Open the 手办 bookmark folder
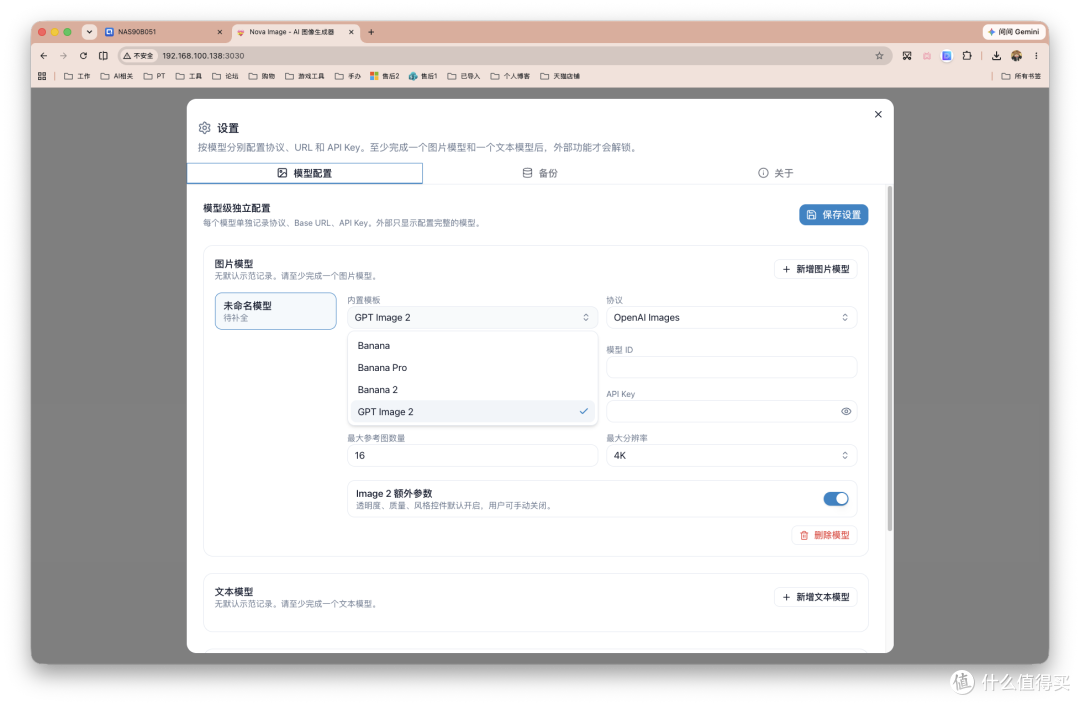 click(x=348, y=76)
